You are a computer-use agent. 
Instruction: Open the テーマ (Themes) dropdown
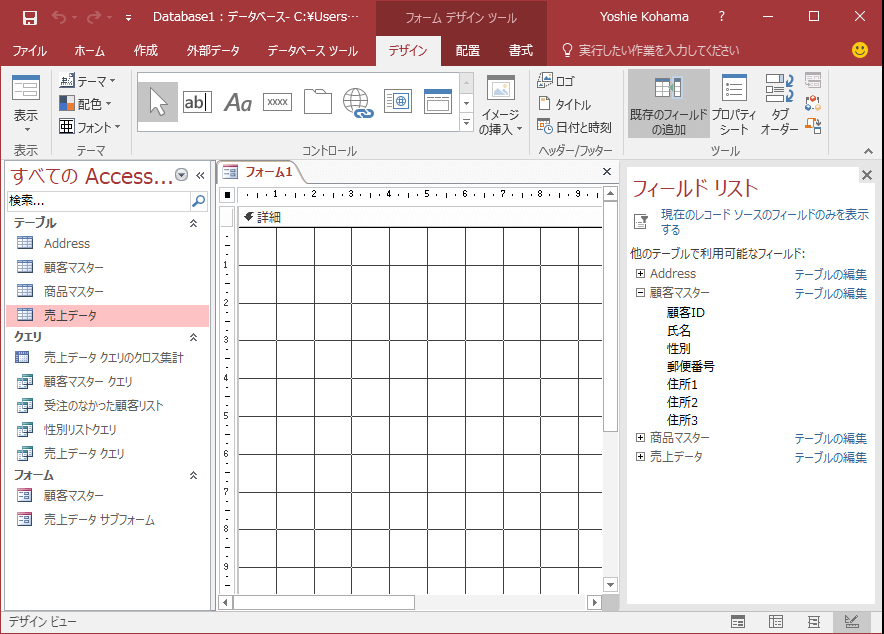click(x=88, y=81)
